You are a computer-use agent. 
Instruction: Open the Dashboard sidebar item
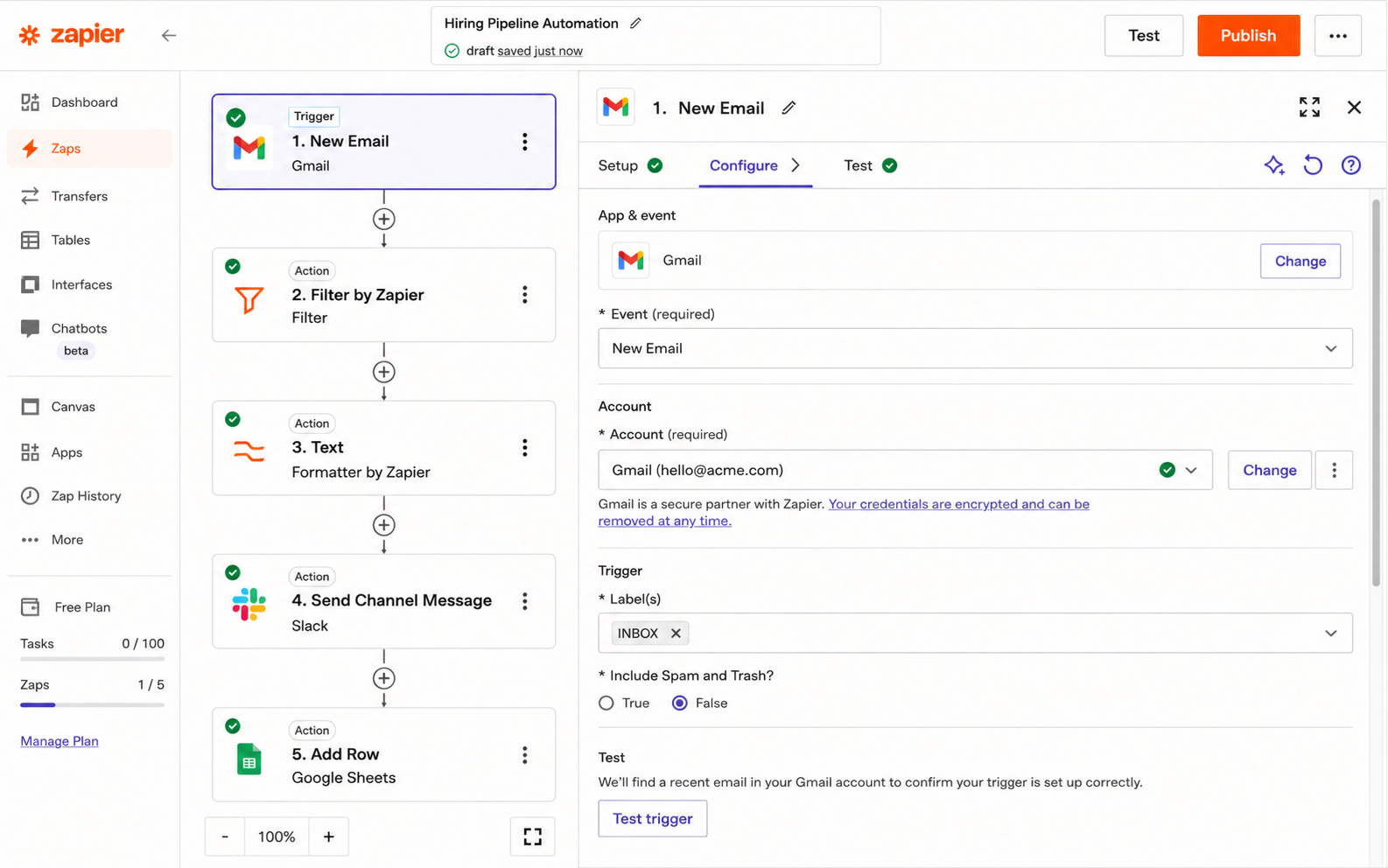pos(89,102)
